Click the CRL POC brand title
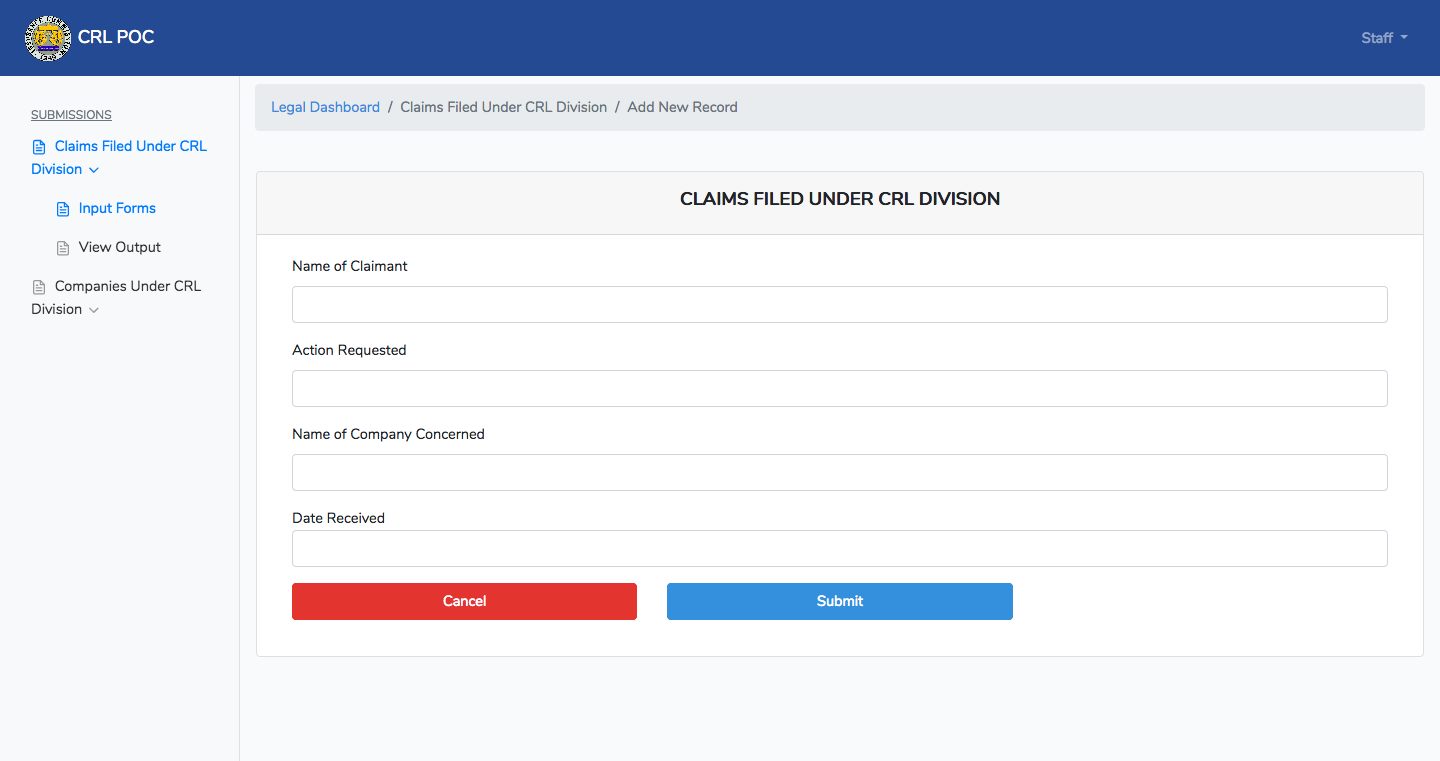This screenshot has width=1440, height=761. click(116, 38)
